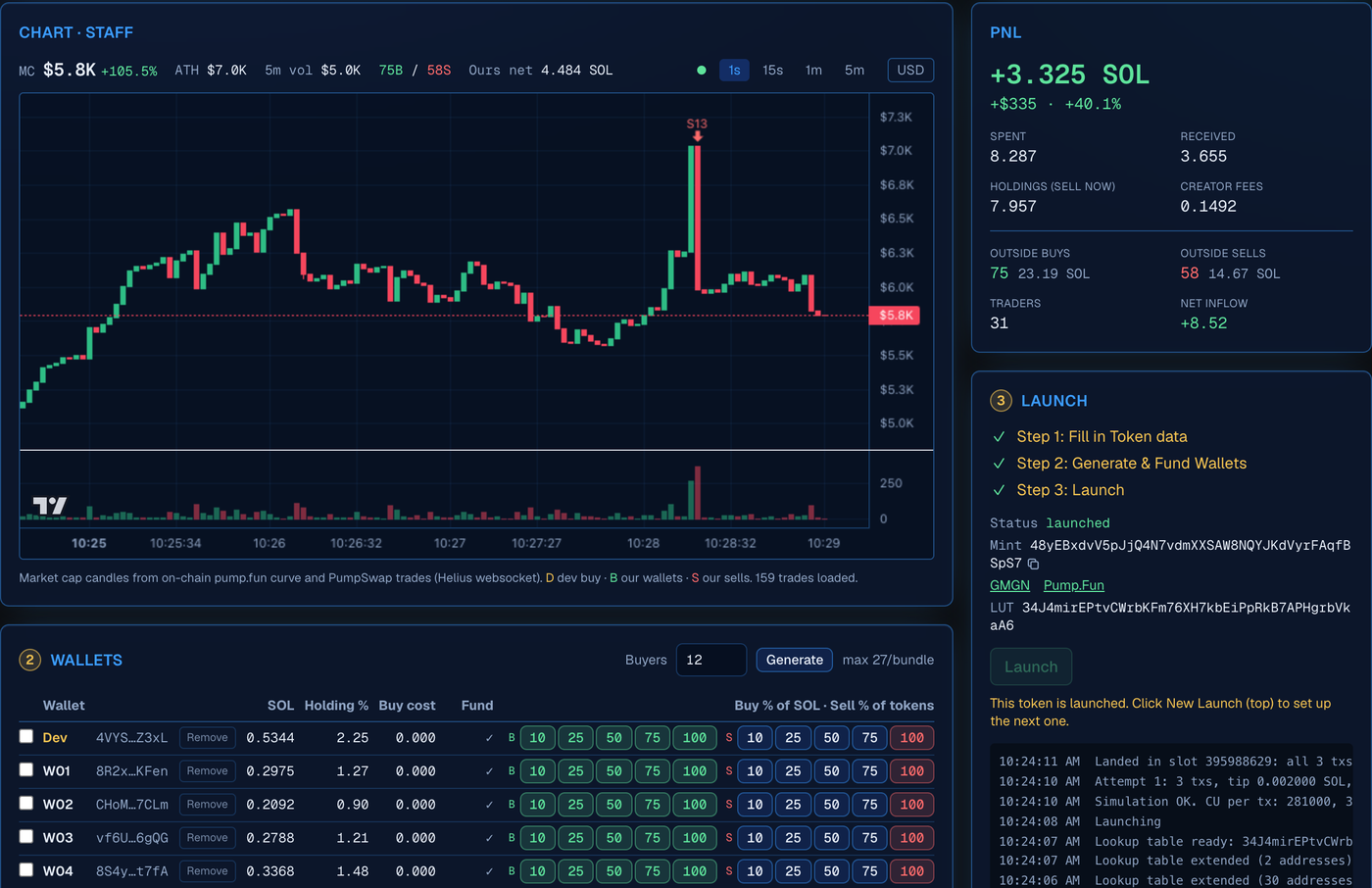Click the "Step 3: Launch" checklist item

tap(1070, 490)
